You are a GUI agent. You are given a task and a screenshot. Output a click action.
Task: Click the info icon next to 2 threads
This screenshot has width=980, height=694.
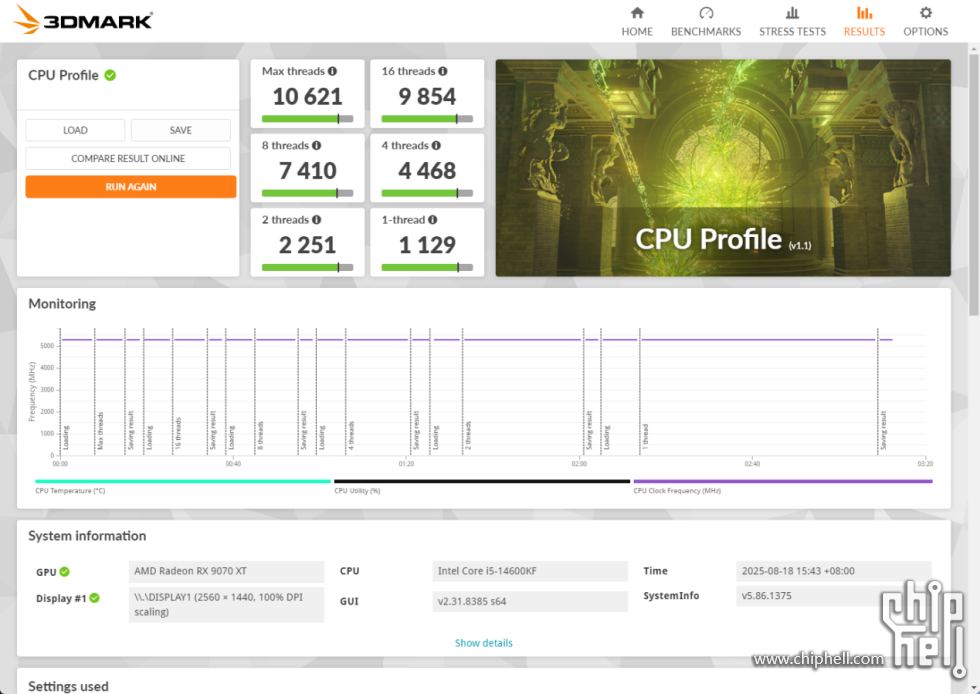[x=317, y=220]
